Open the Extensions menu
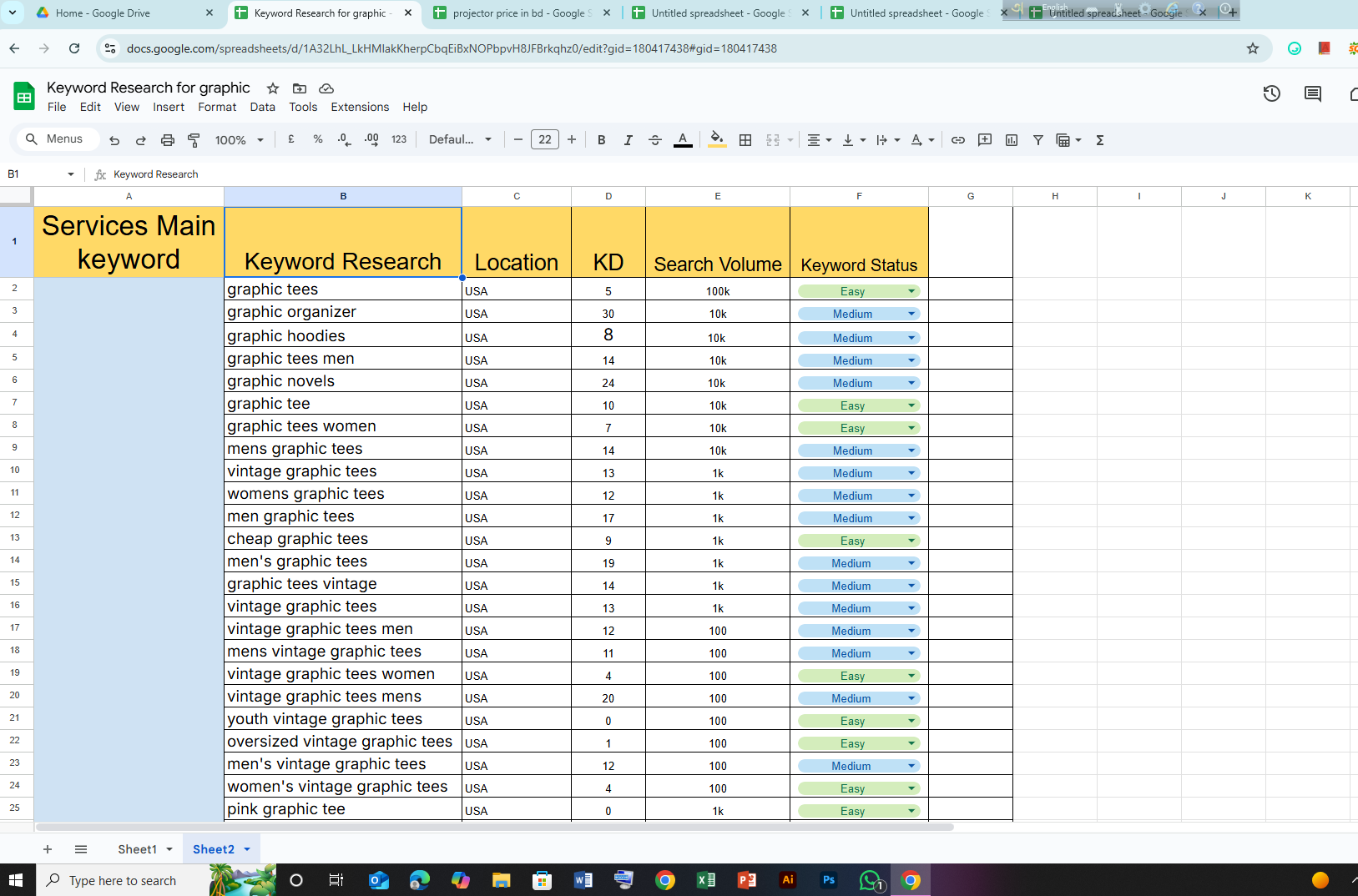This screenshot has height=896, width=1358. (360, 107)
